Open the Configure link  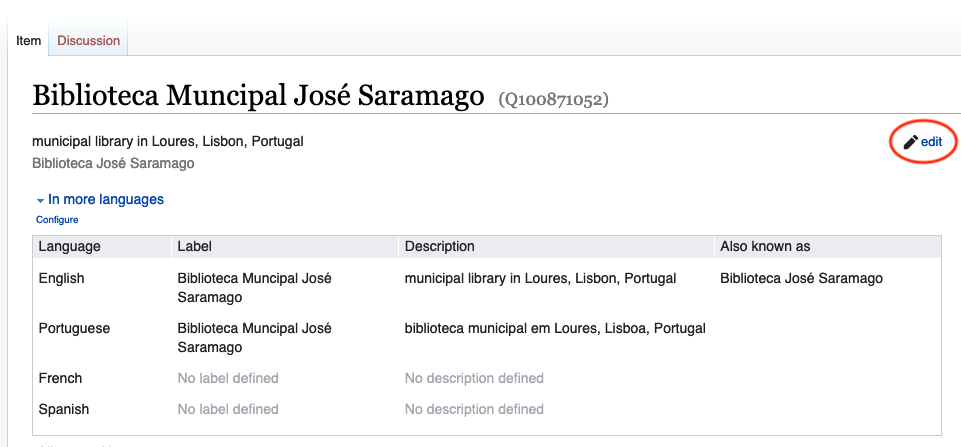57,220
